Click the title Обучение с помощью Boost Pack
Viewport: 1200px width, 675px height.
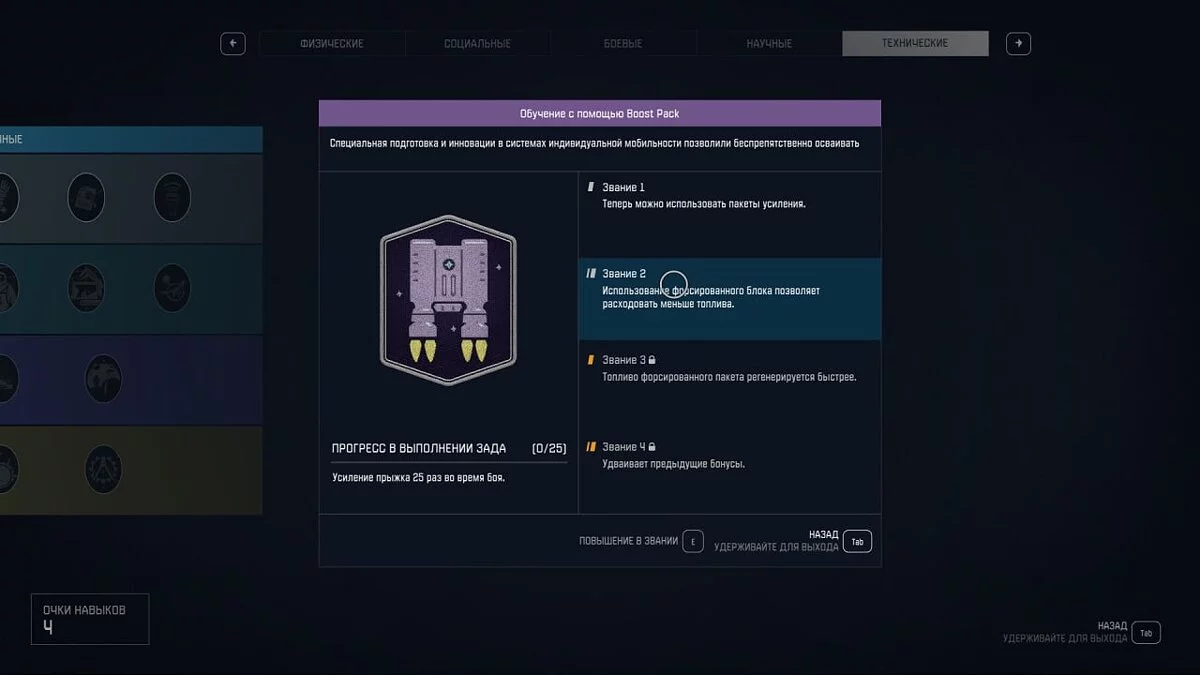tap(600, 114)
